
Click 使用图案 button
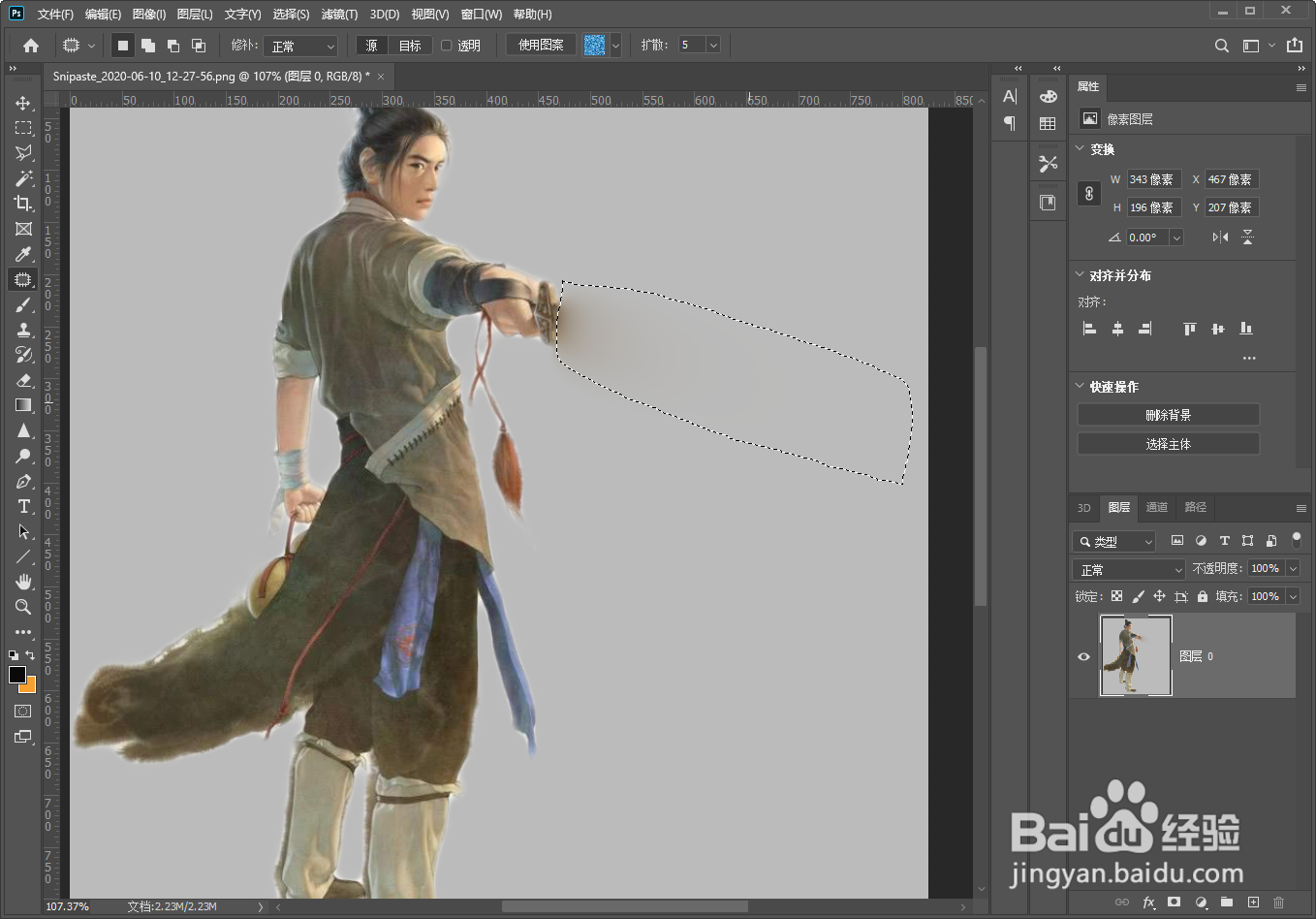[541, 45]
